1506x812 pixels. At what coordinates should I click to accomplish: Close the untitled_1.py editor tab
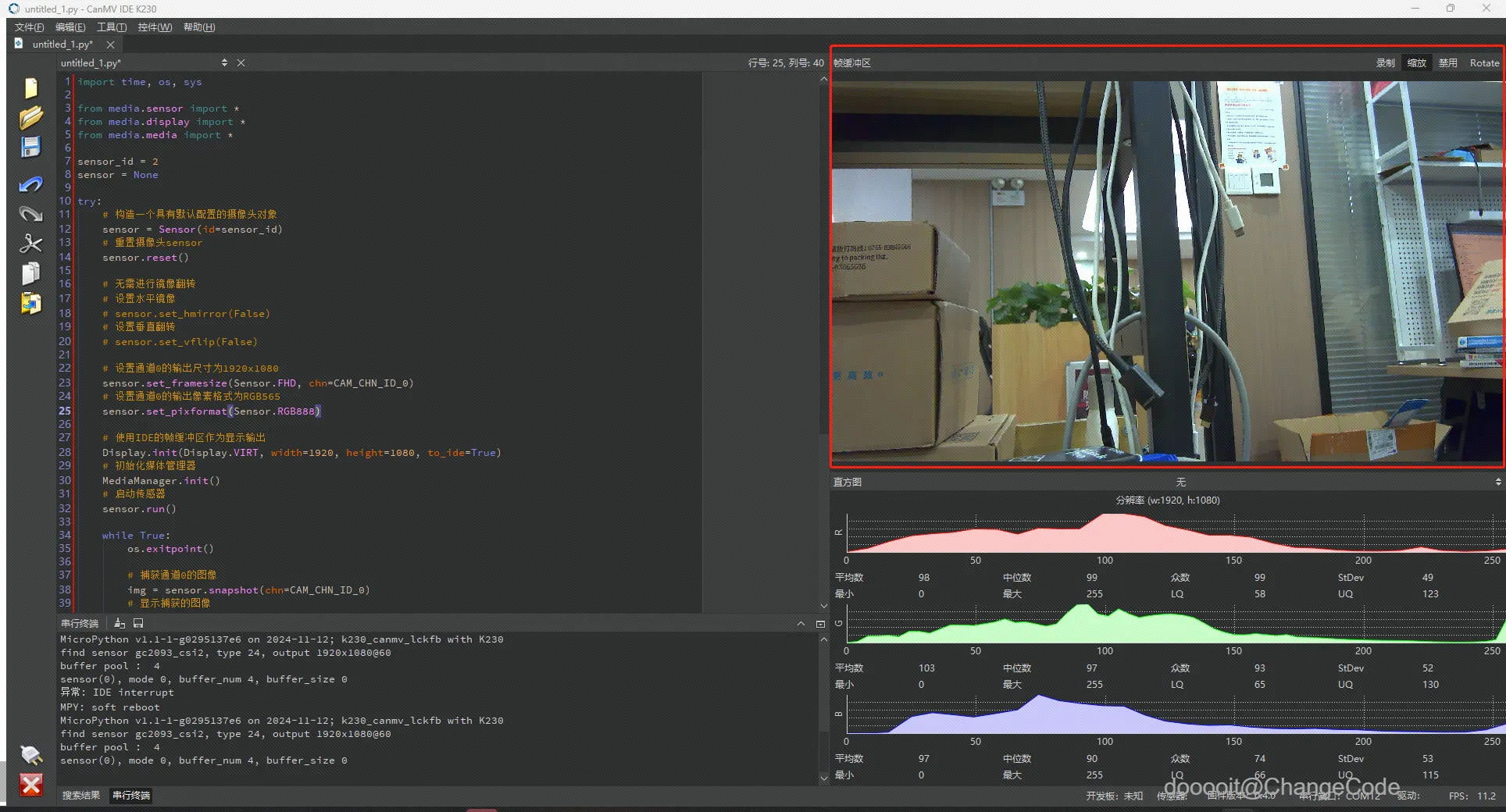[110, 45]
